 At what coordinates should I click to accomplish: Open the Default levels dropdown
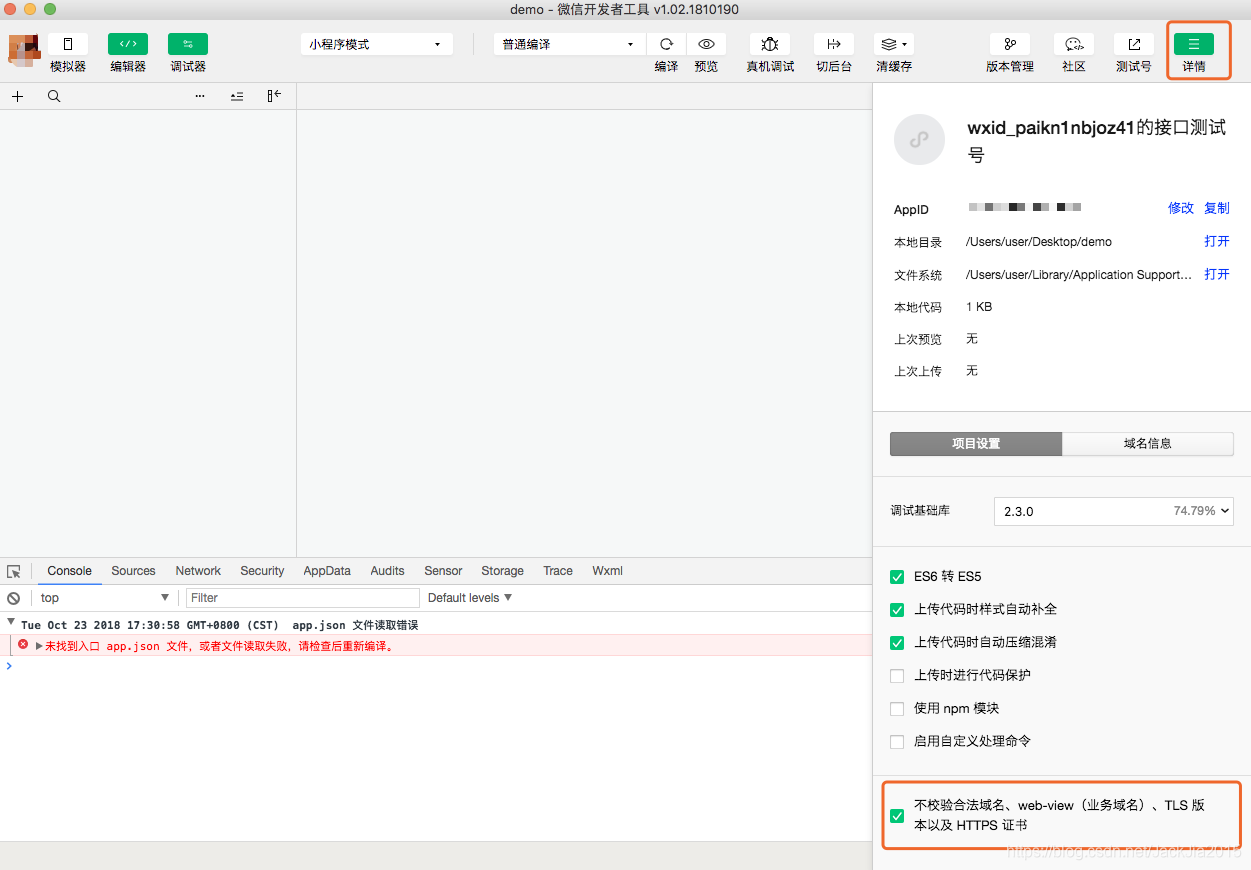click(x=470, y=598)
